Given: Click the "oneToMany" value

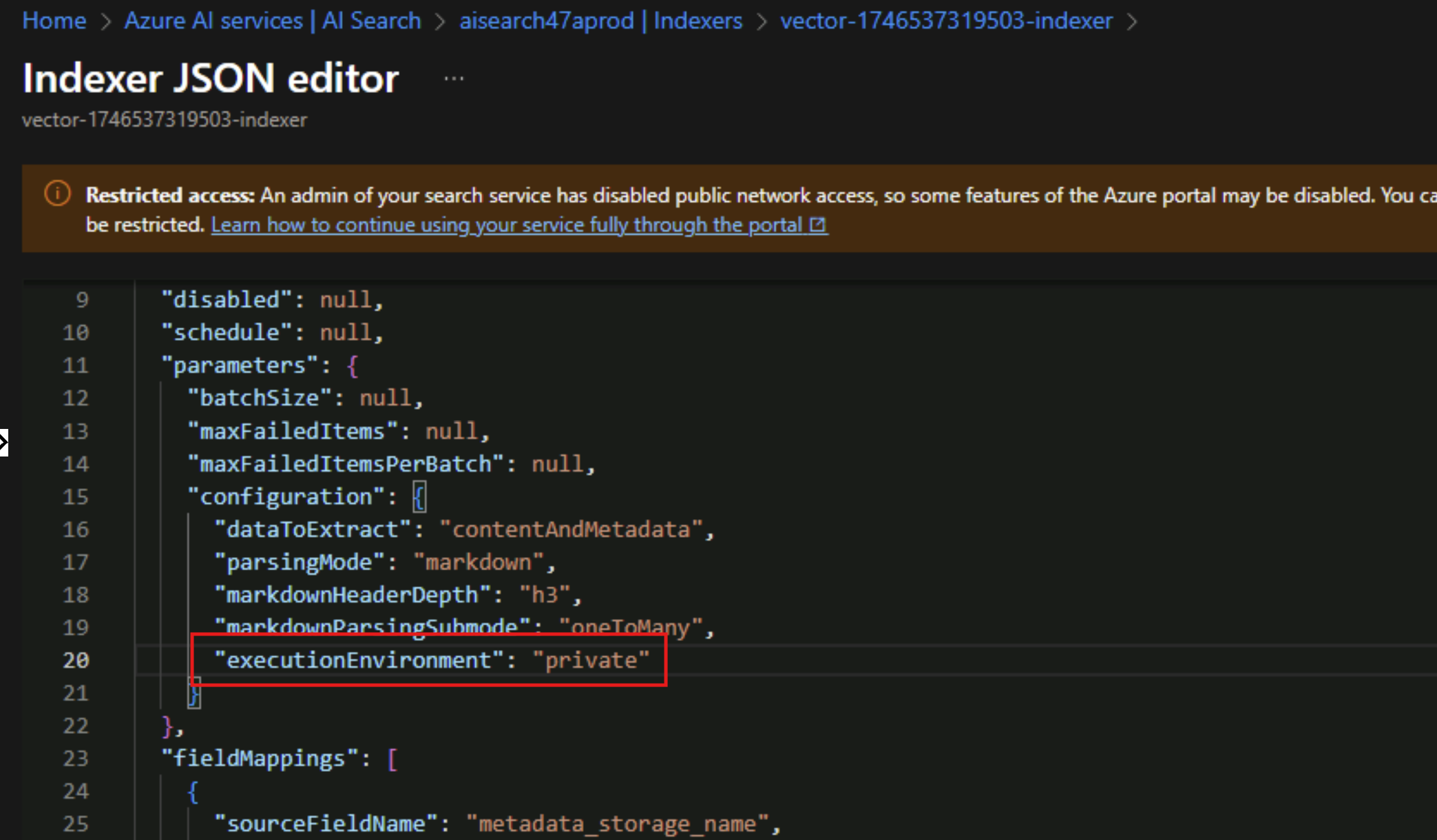Looking at the screenshot, I should (x=631, y=627).
